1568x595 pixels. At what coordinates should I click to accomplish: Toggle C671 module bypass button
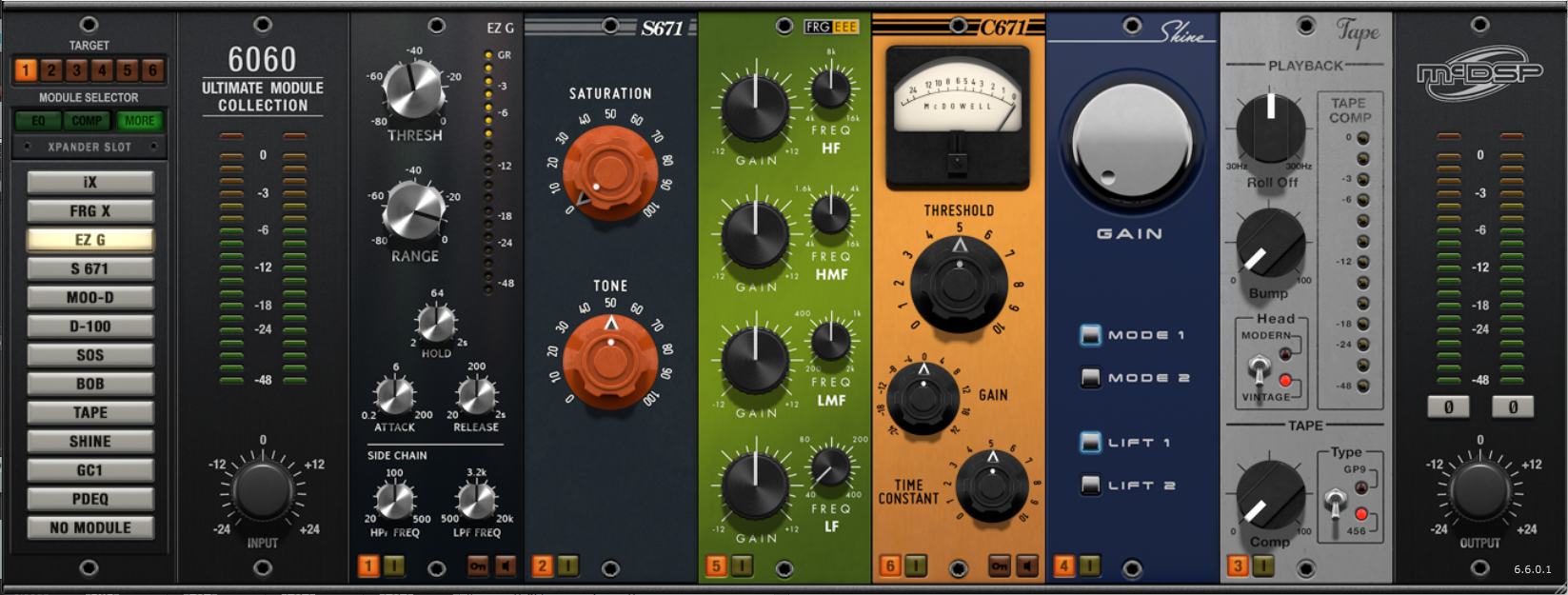915,566
